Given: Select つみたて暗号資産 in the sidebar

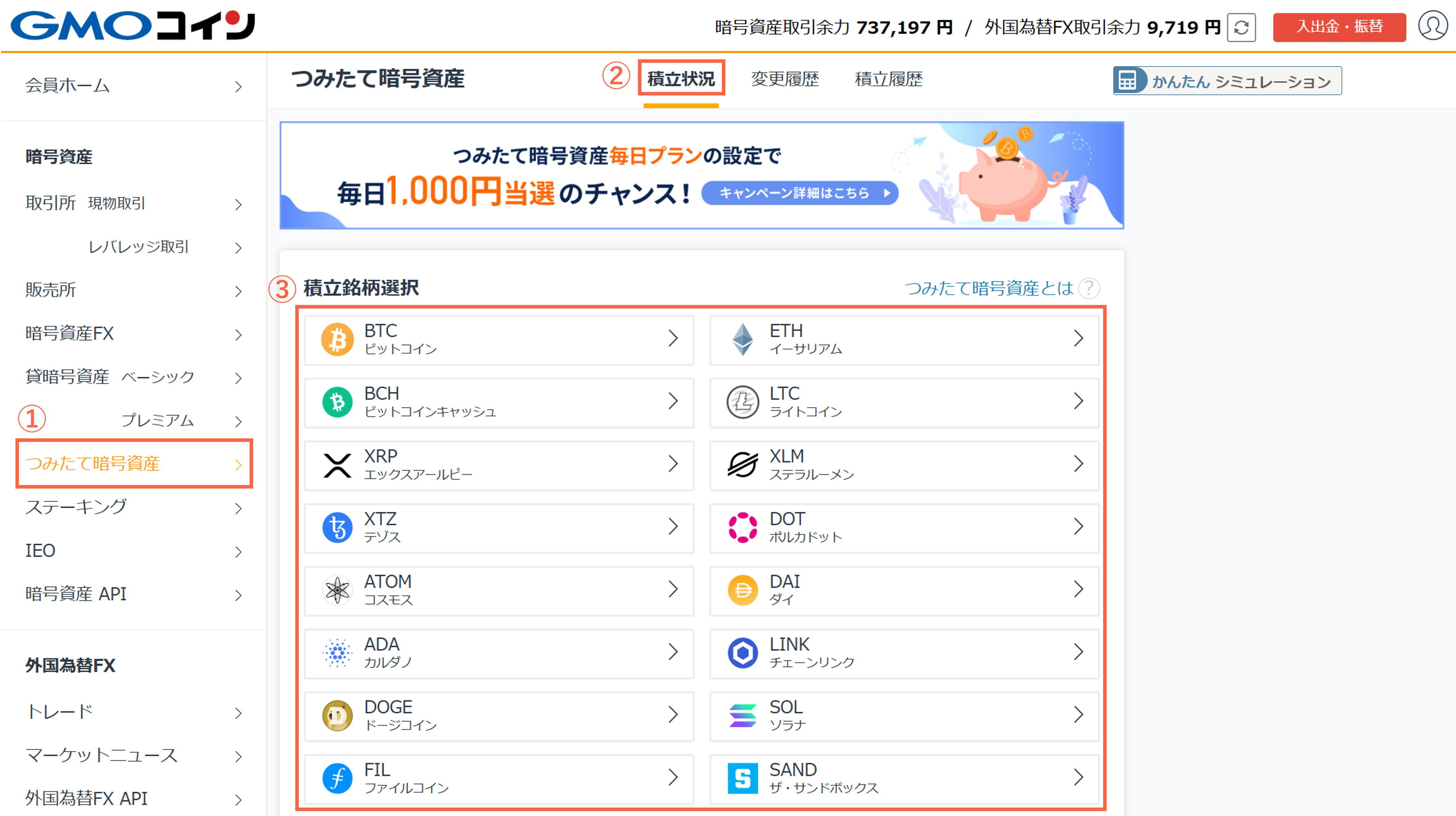Looking at the screenshot, I should pyautogui.click(x=133, y=464).
